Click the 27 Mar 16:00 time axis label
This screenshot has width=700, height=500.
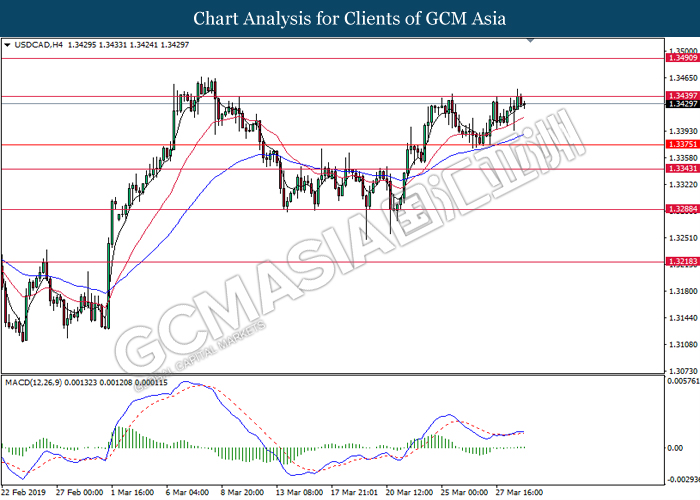pos(519,492)
